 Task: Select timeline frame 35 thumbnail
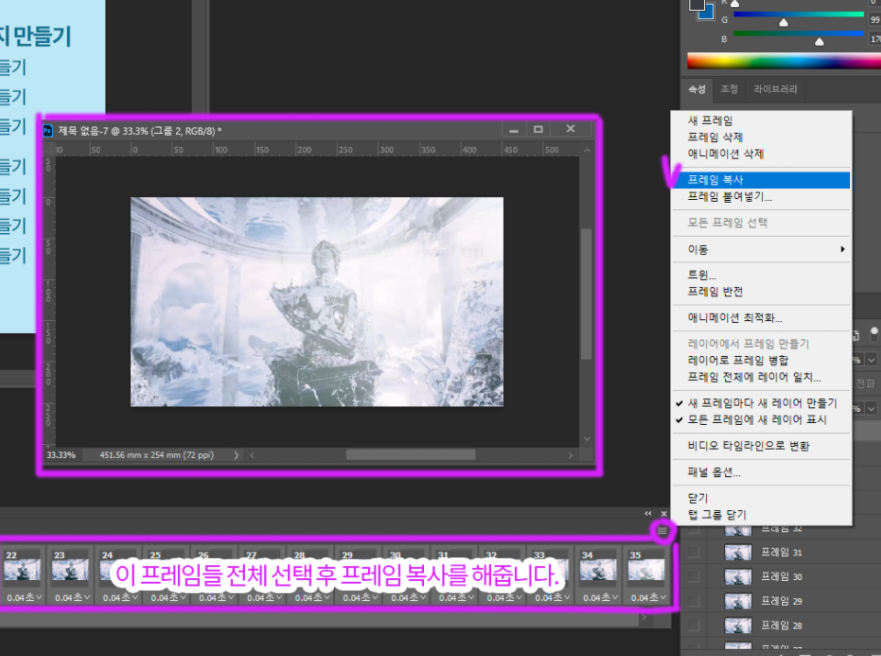[x=646, y=570]
